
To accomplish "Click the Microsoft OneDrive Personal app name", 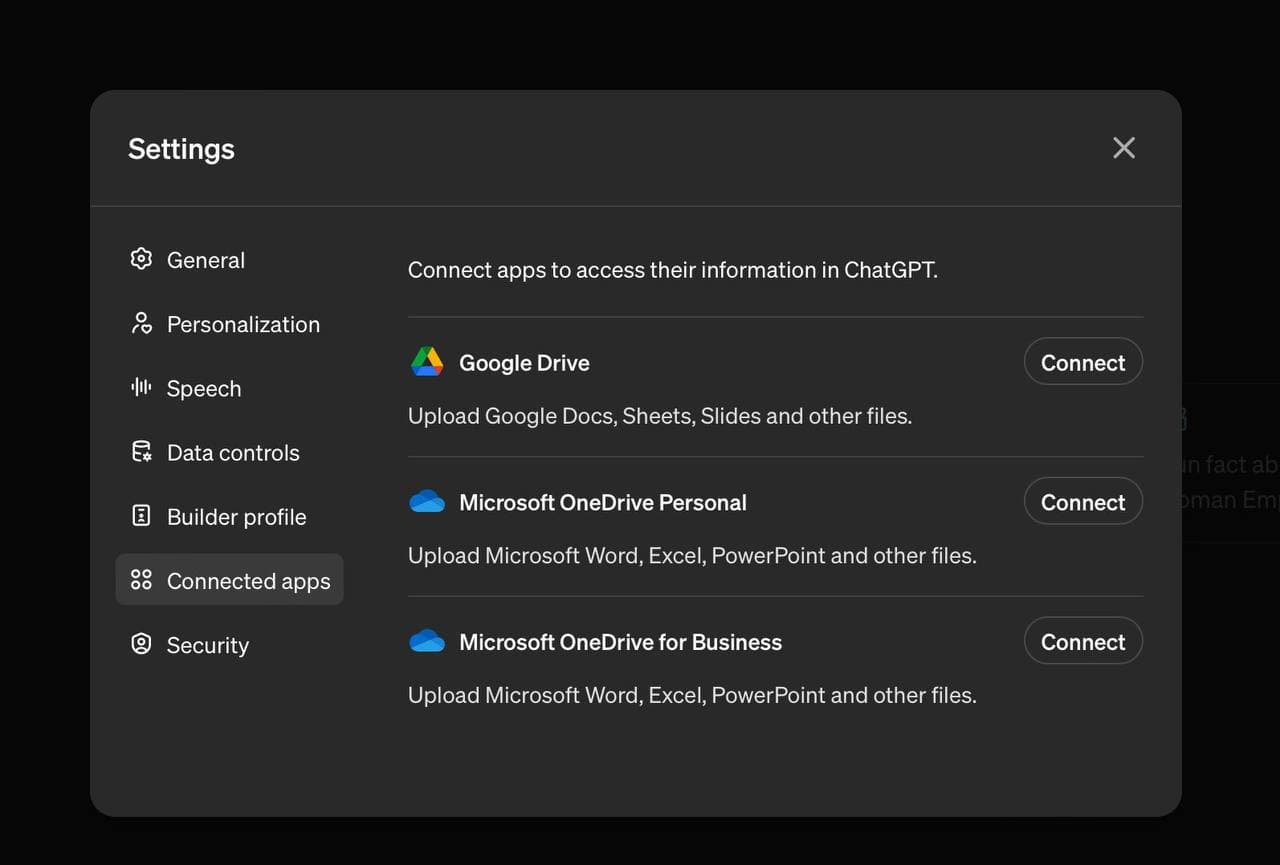I will tap(603, 502).
